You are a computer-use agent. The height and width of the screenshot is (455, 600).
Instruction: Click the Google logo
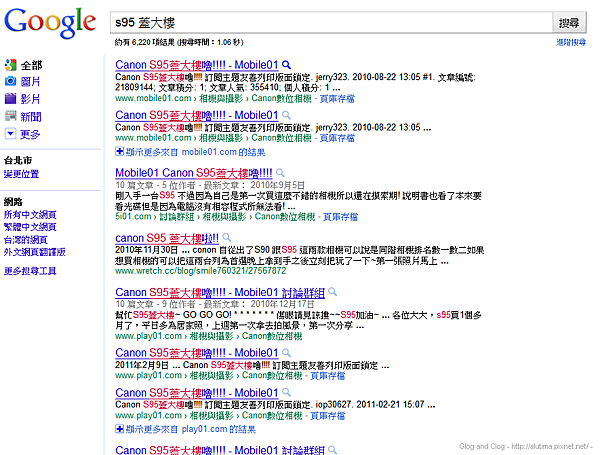[50, 23]
